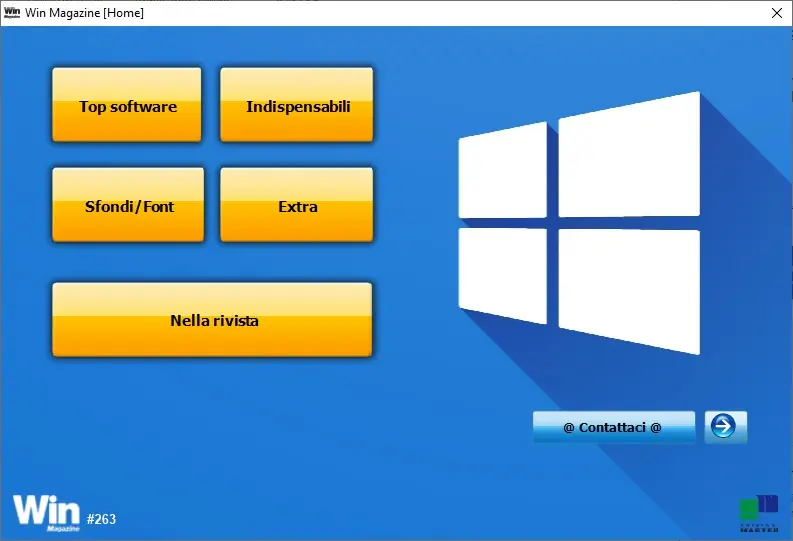Click the #263 issue number text
Image resolution: width=793 pixels, height=541 pixels.
(x=101, y=519)
